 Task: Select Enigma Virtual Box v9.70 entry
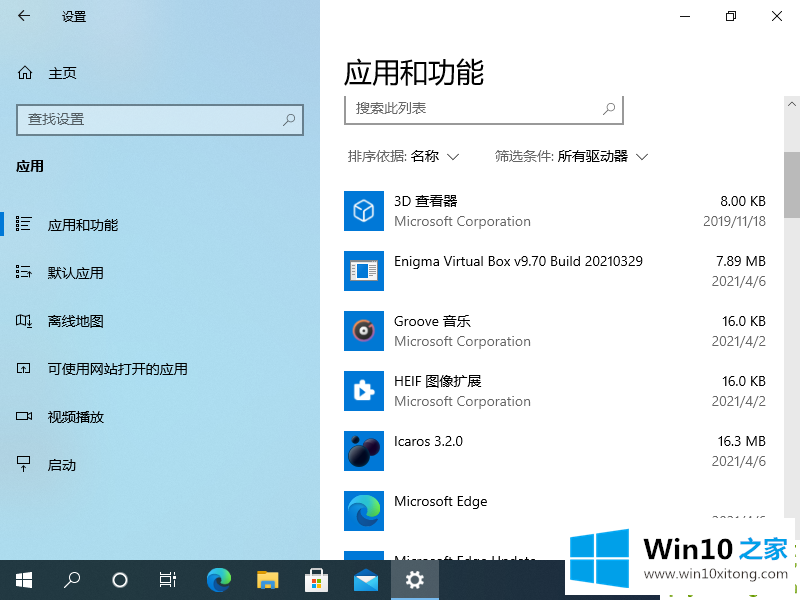tap(518, 261)
